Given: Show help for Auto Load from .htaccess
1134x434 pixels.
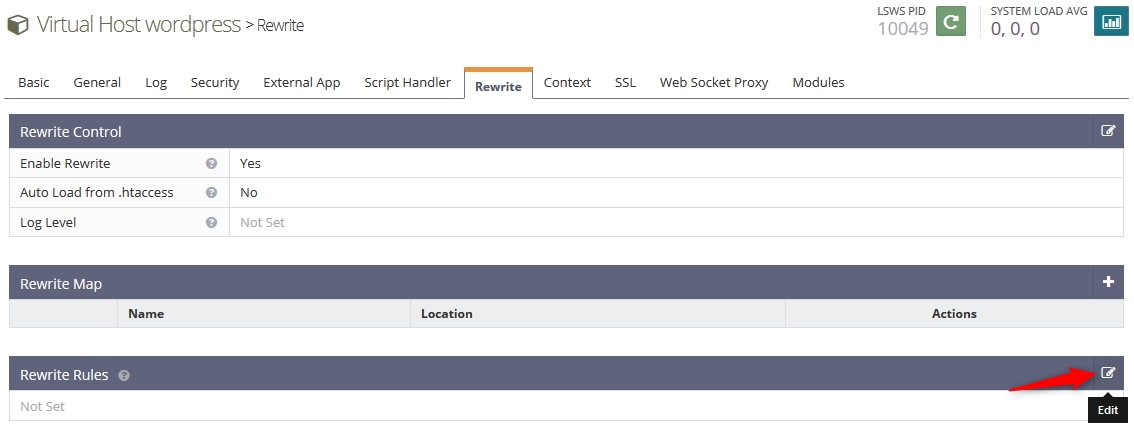Looking at the screenshot, I should point(211,193).
